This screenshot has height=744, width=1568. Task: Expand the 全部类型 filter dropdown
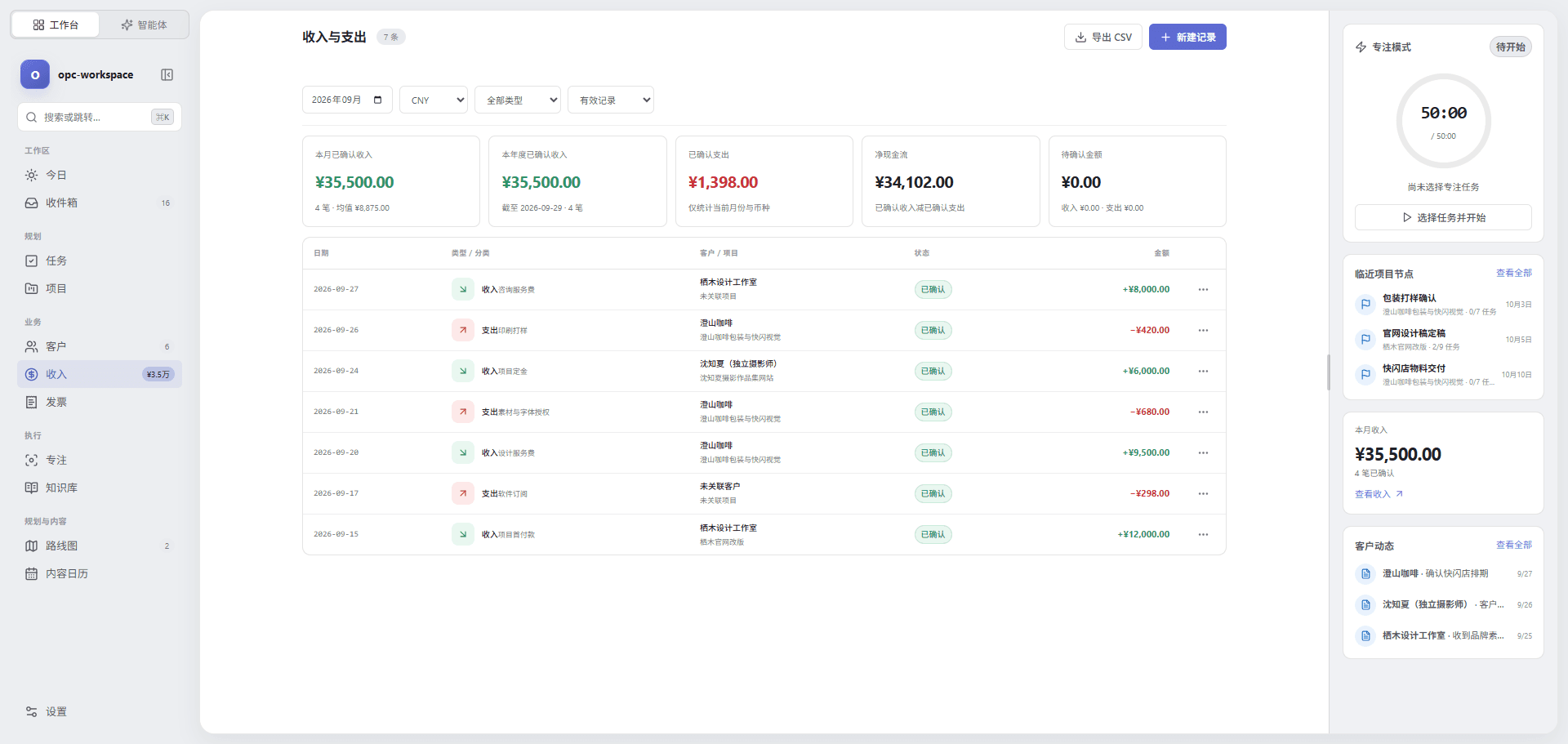pyautogui.click(x=518, y=100)
